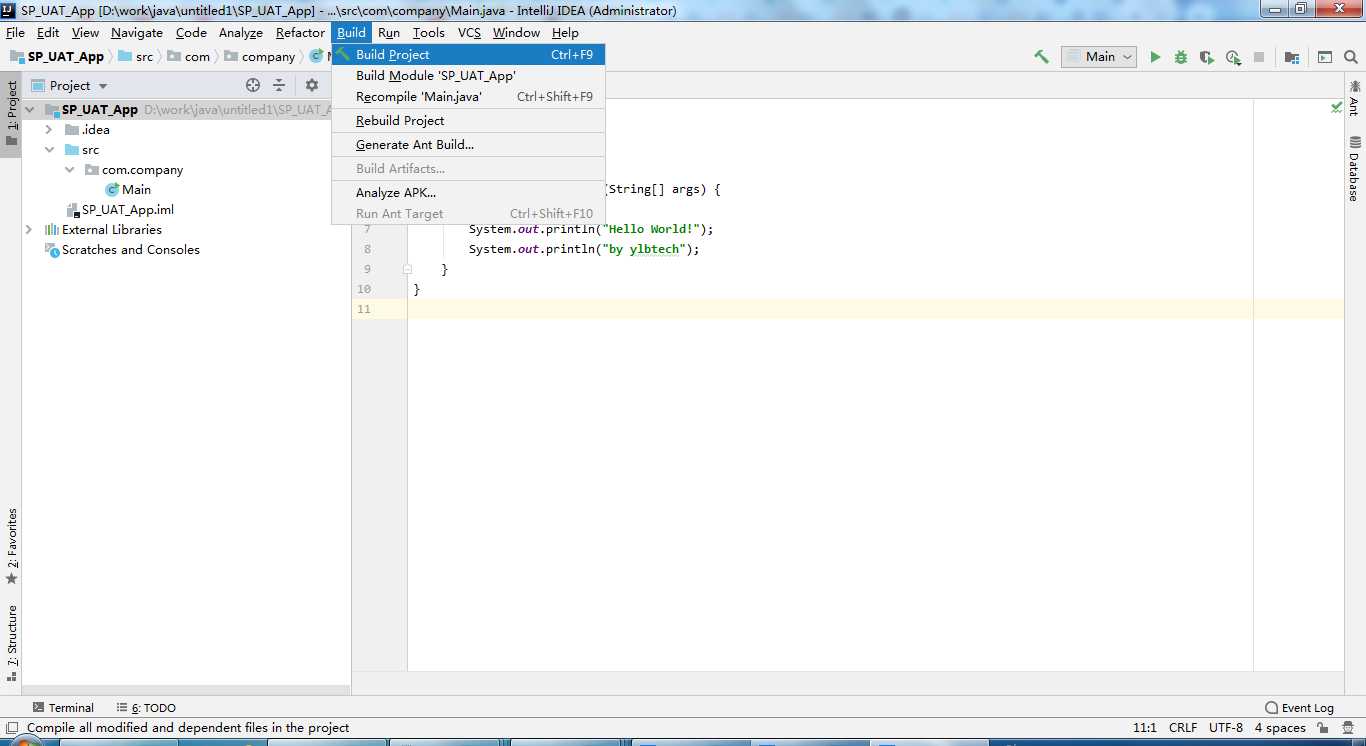Click the 4 spaces indent selector

(x=1280, y=728)
